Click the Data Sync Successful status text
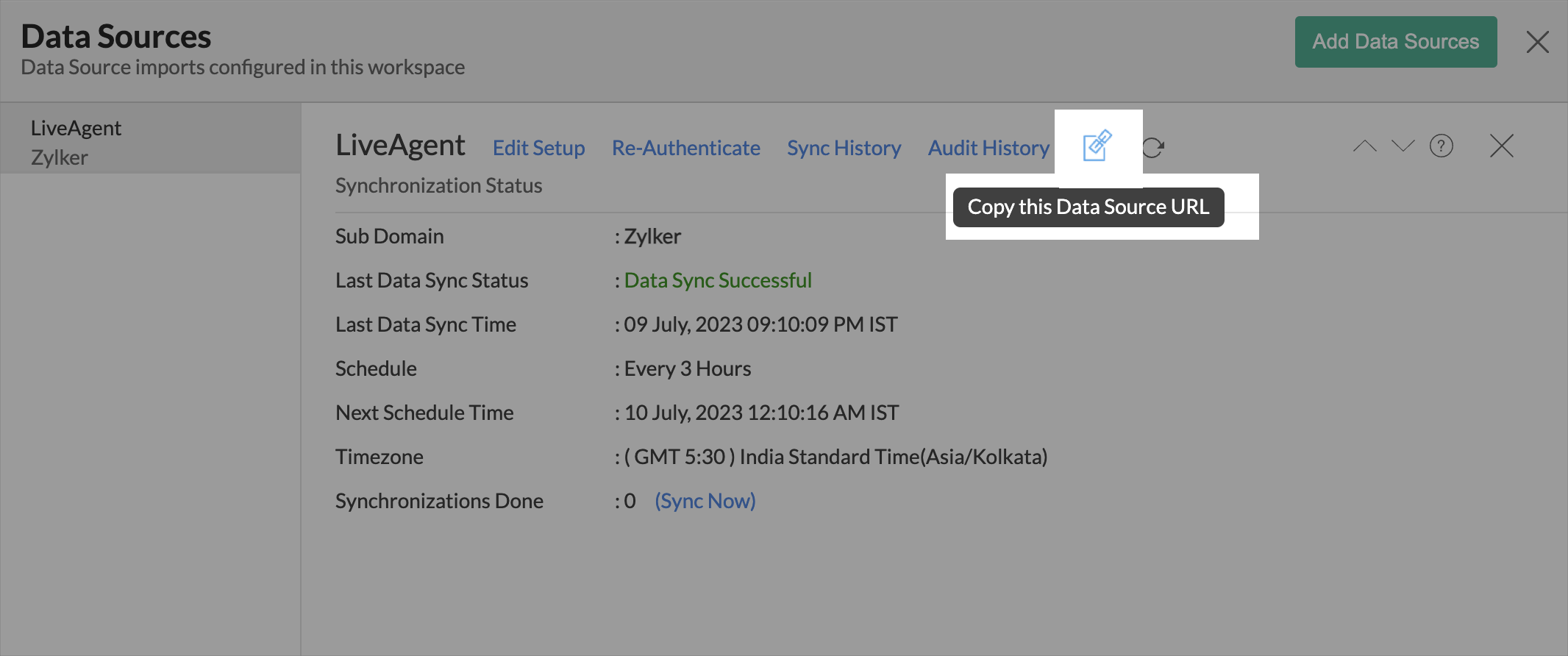Screen dimensions: 1568x656 [x=717, y=280]
